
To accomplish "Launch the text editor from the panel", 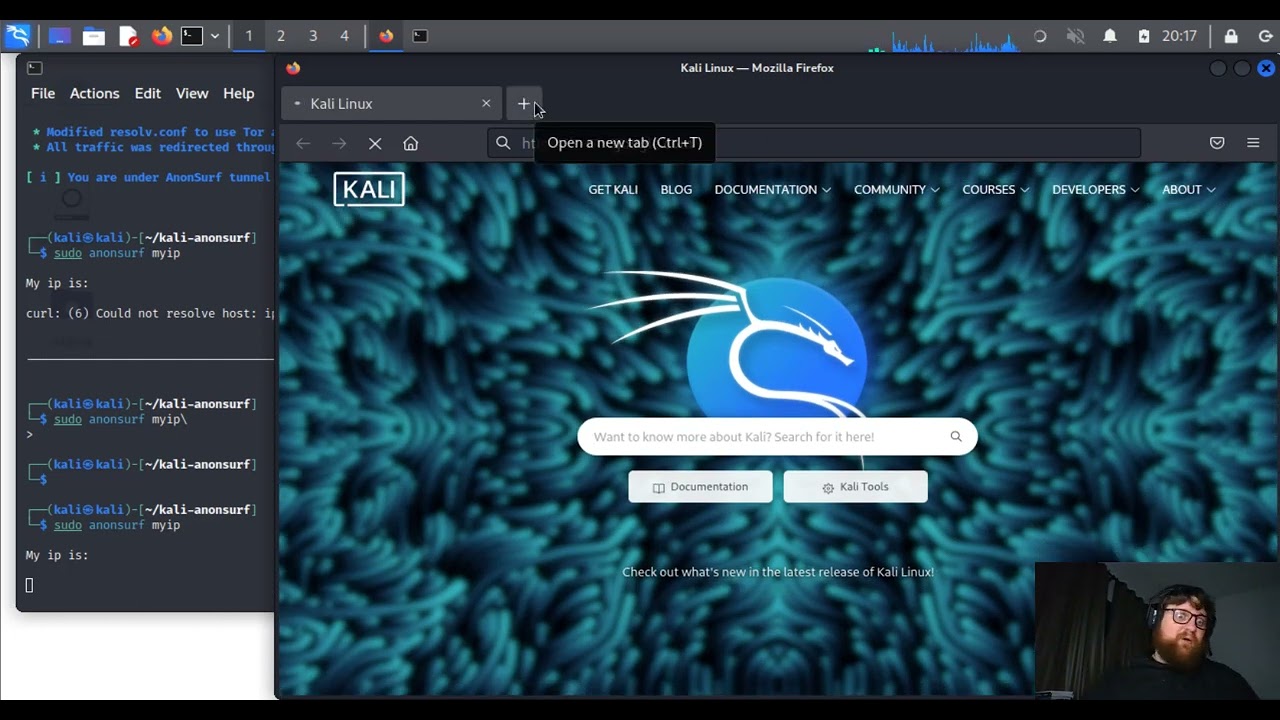I will tap(128, 36).
